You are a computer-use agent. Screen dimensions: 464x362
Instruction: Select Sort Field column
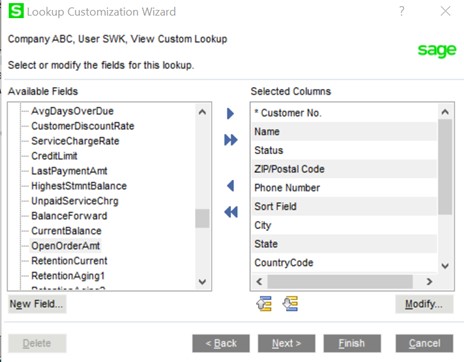point(344,206)
